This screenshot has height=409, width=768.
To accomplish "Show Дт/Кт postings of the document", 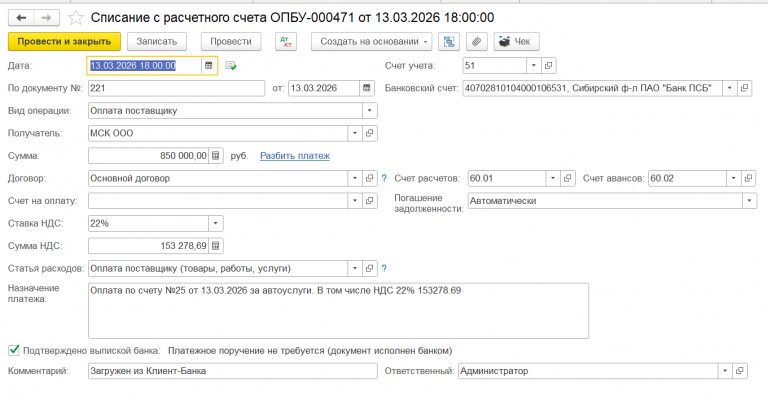I will (286, 42).
